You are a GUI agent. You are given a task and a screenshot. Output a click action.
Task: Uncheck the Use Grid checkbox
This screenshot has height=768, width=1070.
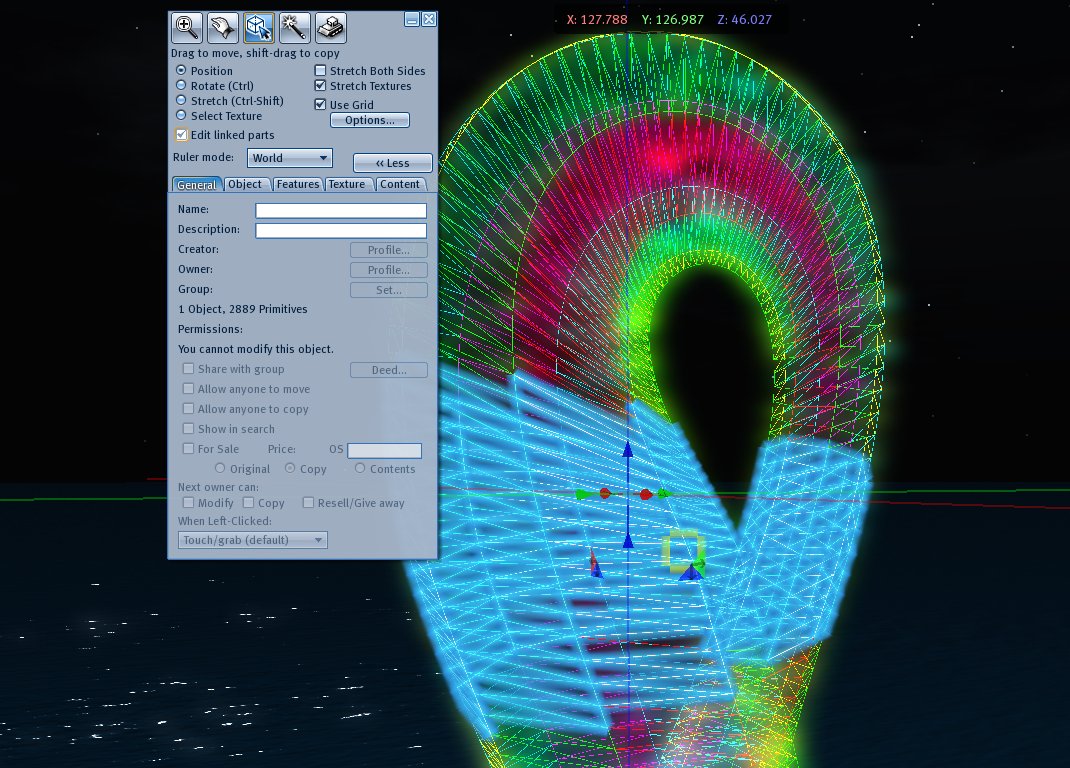tap(321, 105)
